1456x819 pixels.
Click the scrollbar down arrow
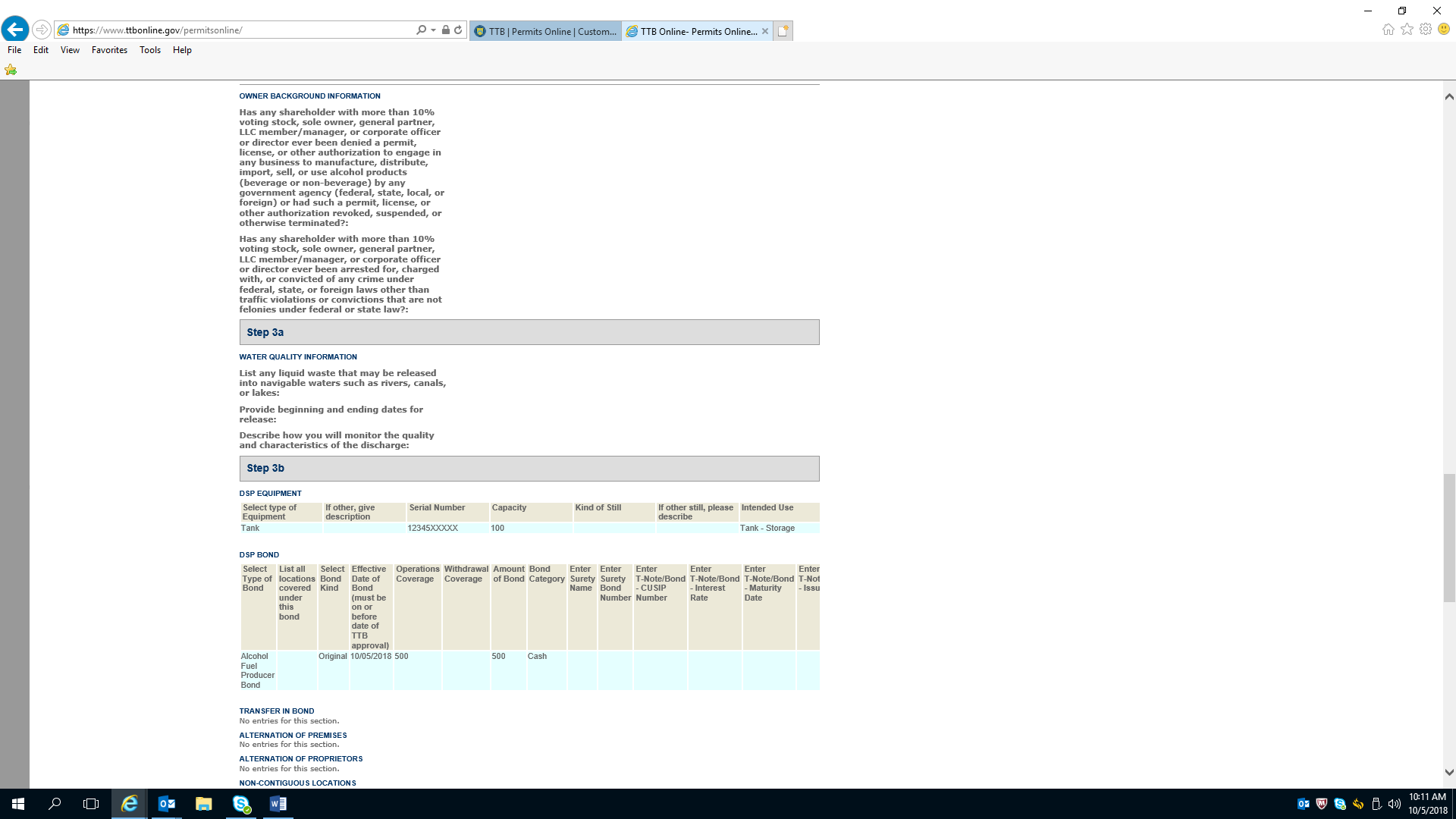coord(1449,773)
